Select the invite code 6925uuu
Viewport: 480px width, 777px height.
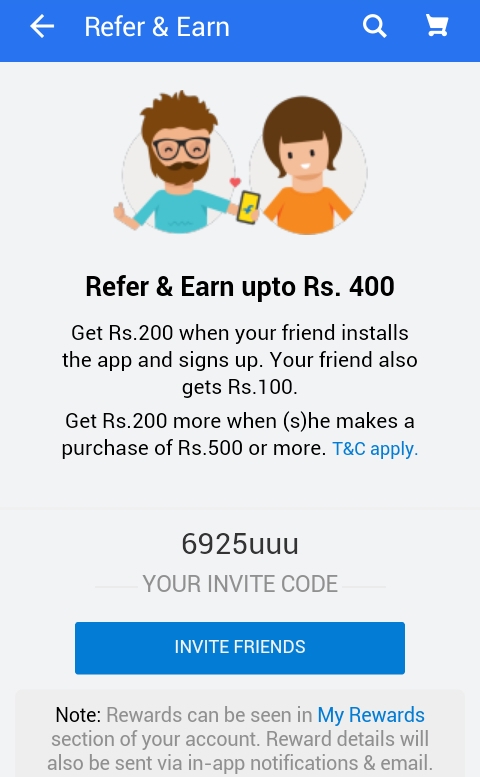(x=240, y=544)
